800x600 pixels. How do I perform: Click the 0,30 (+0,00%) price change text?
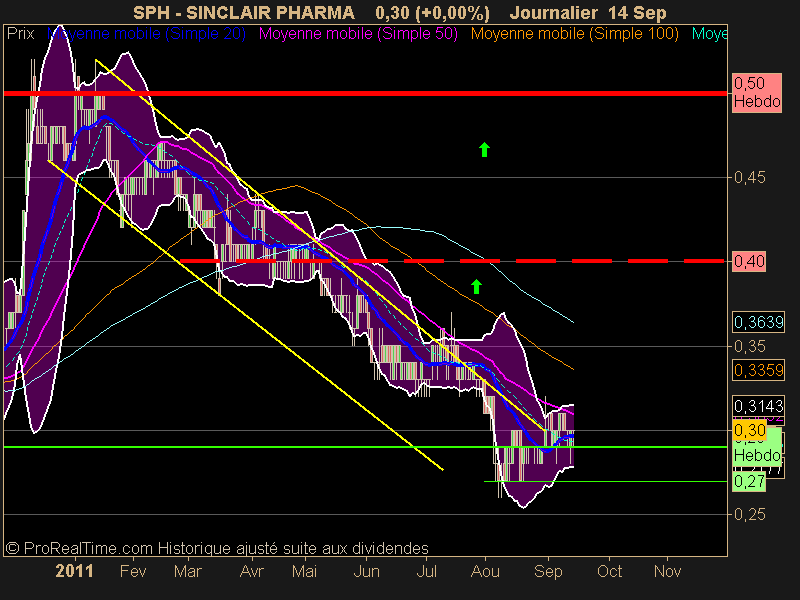click(432, 12)
